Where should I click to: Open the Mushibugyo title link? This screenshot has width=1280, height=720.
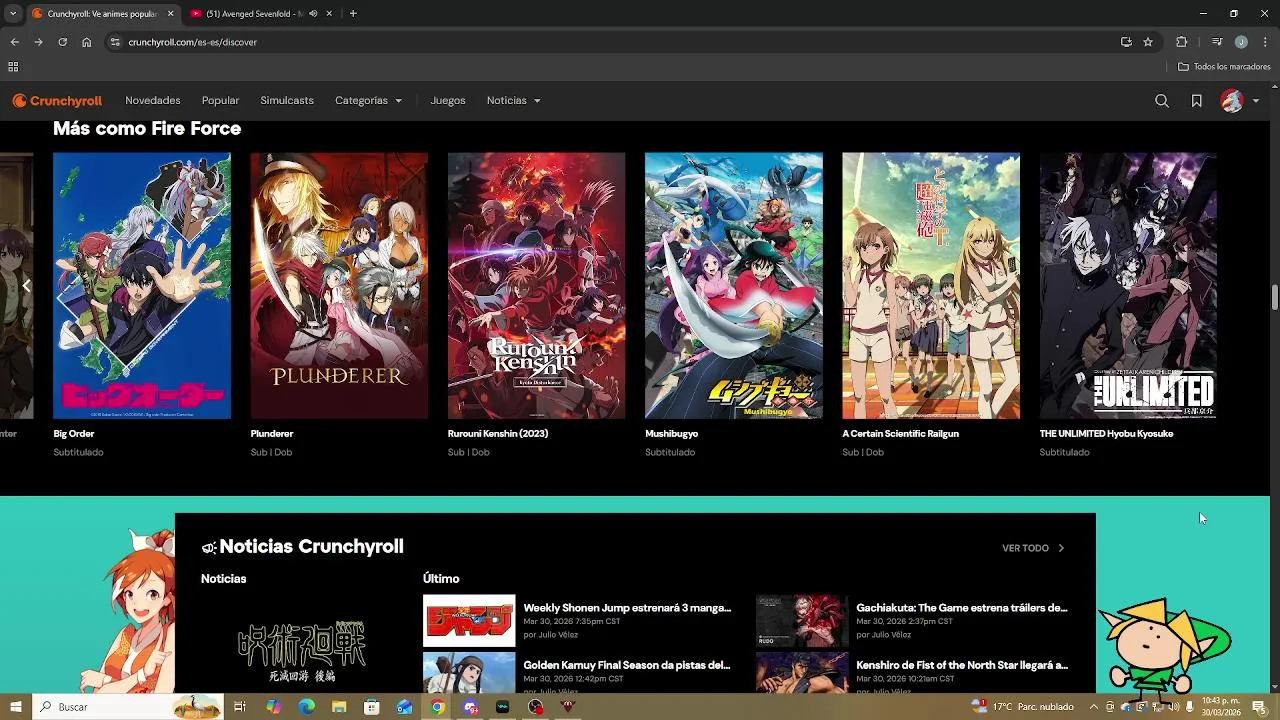click(671, 434)
